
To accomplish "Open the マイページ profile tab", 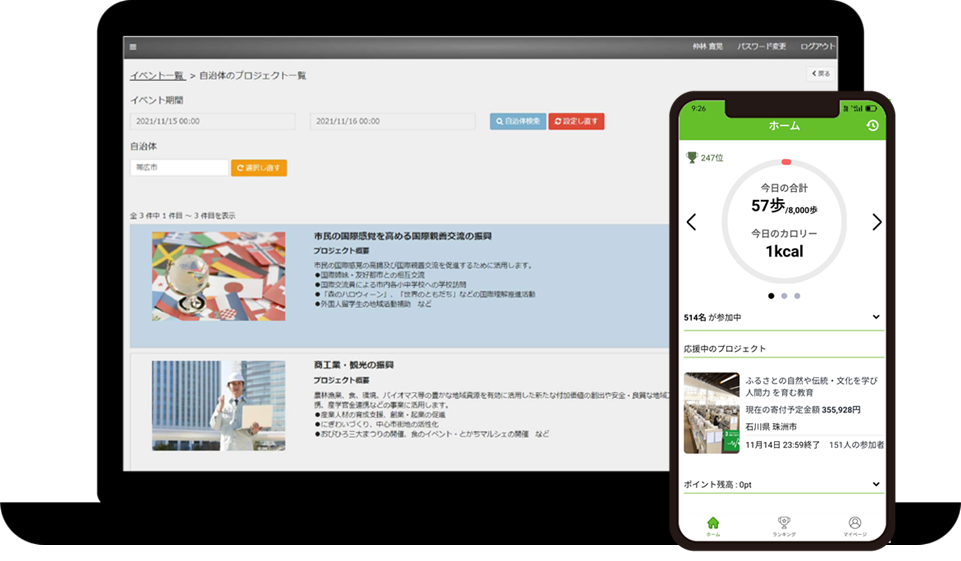I will (x=855, y=525).
